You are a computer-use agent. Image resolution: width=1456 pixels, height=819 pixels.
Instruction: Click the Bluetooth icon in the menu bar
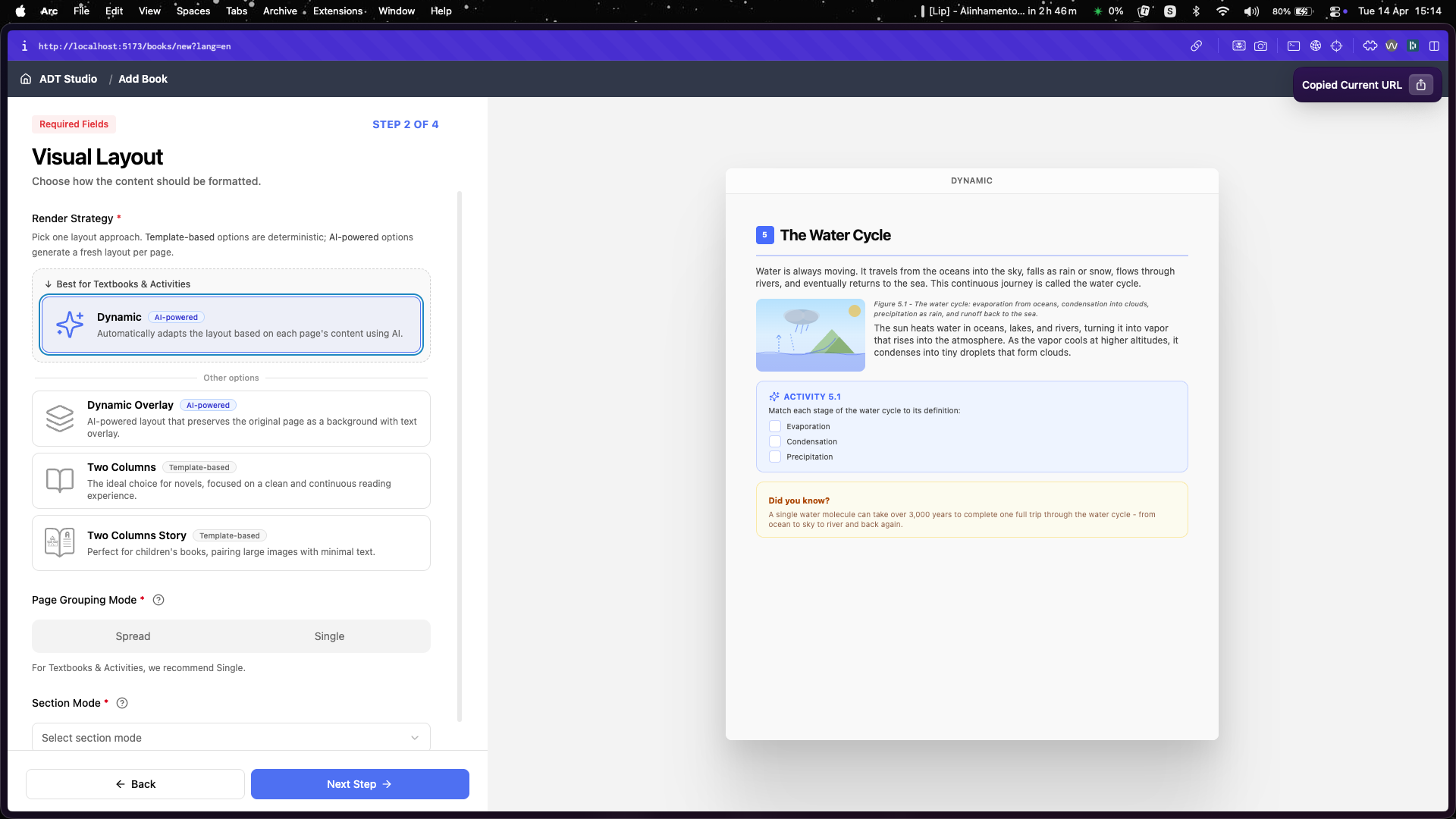click(1196, 11)
